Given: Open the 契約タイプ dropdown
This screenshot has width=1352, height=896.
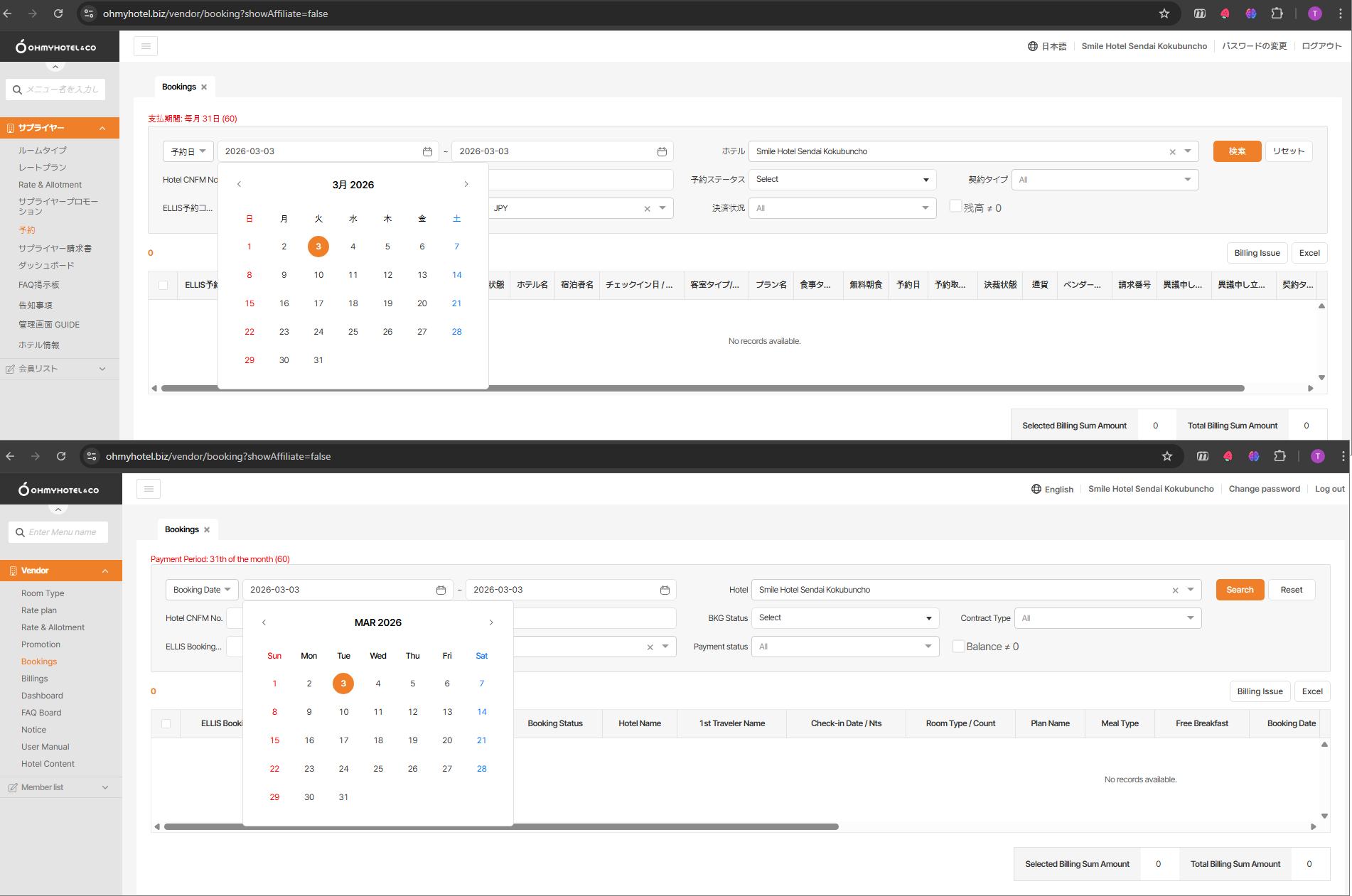Looking at the screenshot, I should click(1105, 180).
